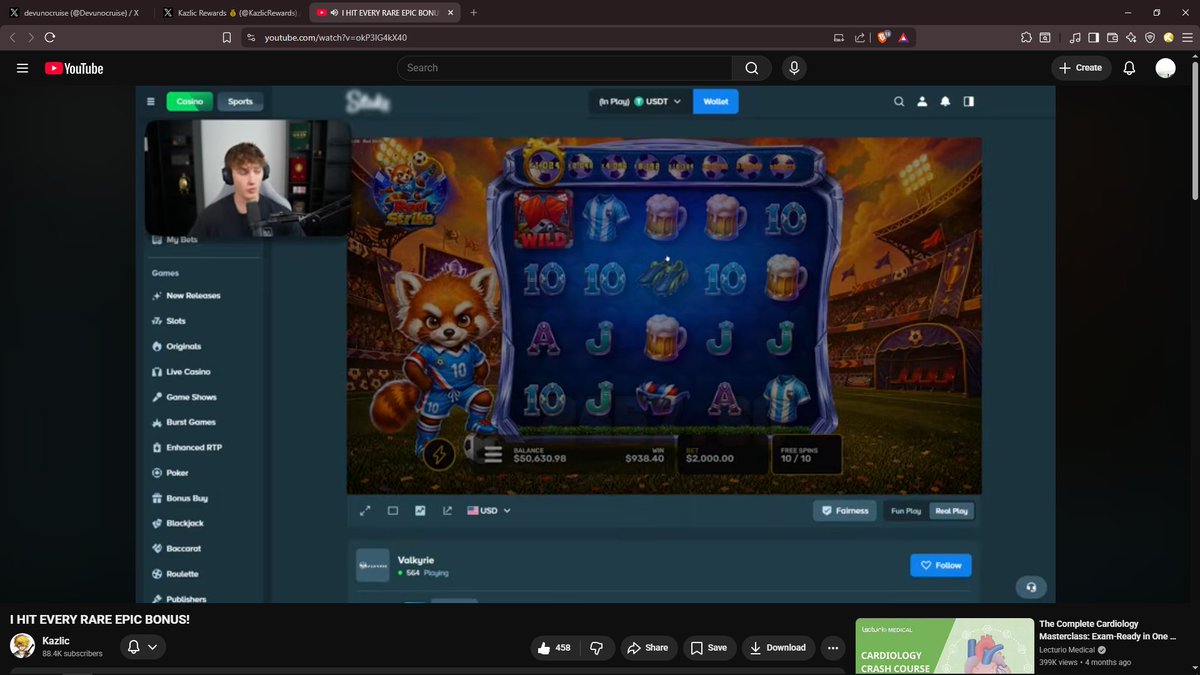Open the USD display currency dropdown
This screenshot has height=675, width=1200.
(489, 510)
